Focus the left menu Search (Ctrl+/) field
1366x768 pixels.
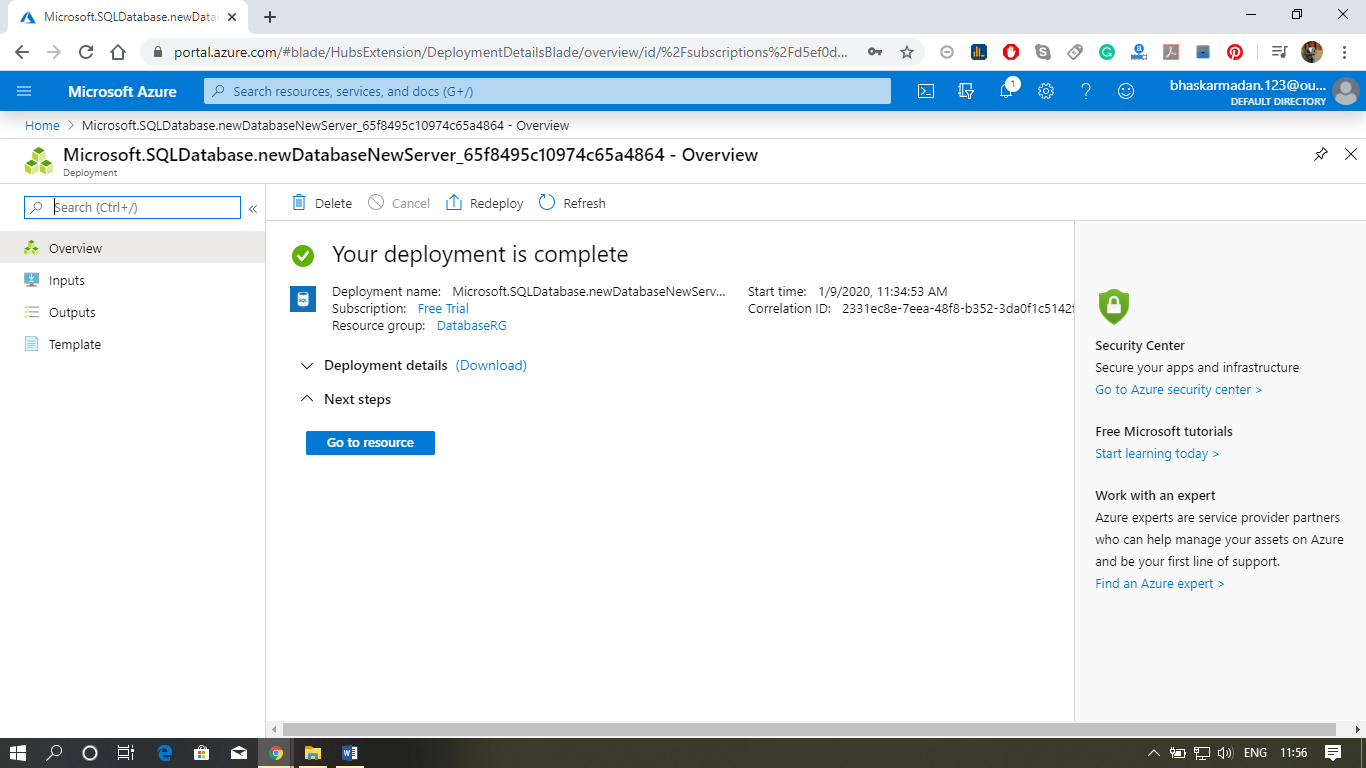[x=133, y=207]
